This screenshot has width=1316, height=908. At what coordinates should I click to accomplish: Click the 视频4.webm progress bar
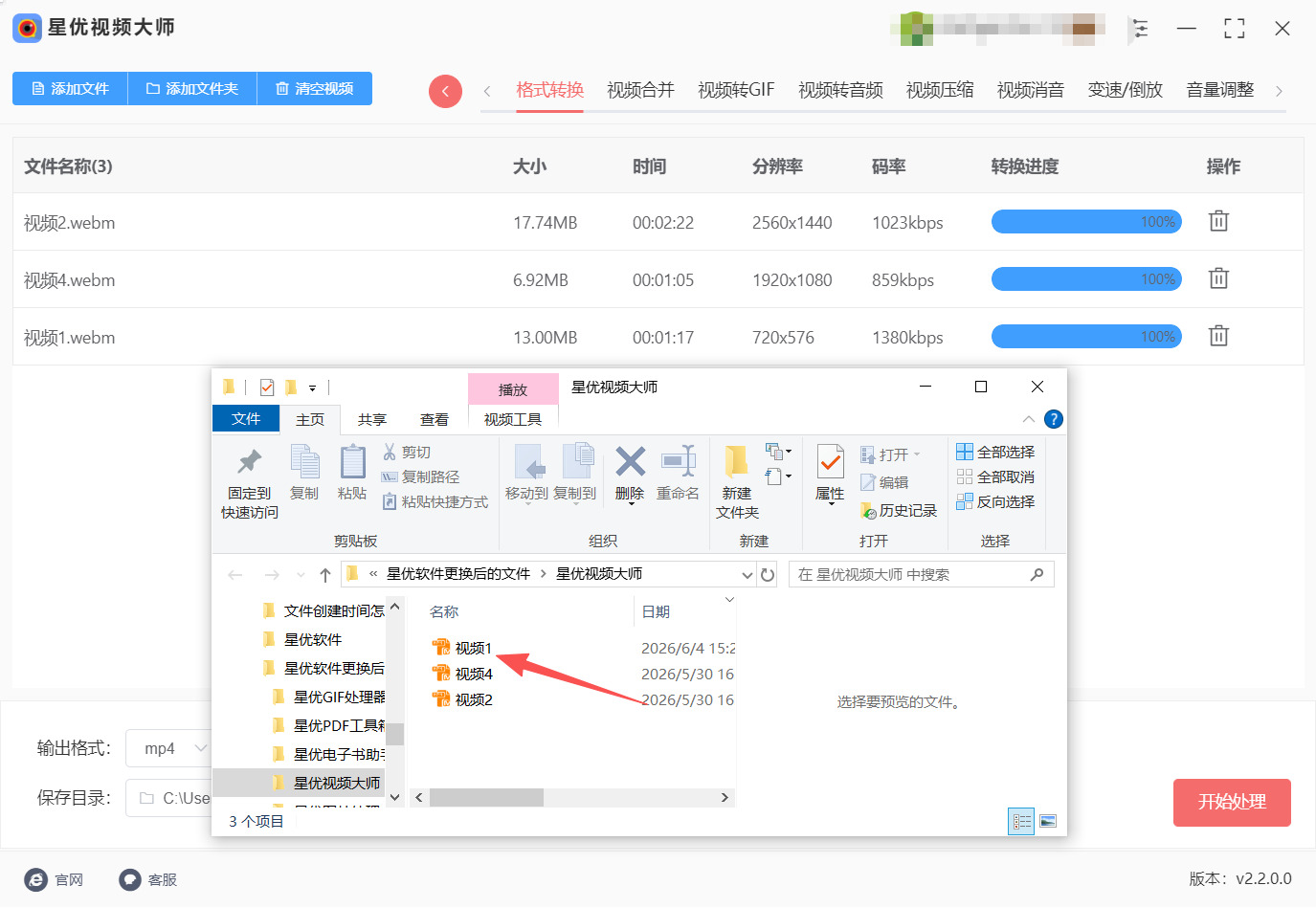1086,278
